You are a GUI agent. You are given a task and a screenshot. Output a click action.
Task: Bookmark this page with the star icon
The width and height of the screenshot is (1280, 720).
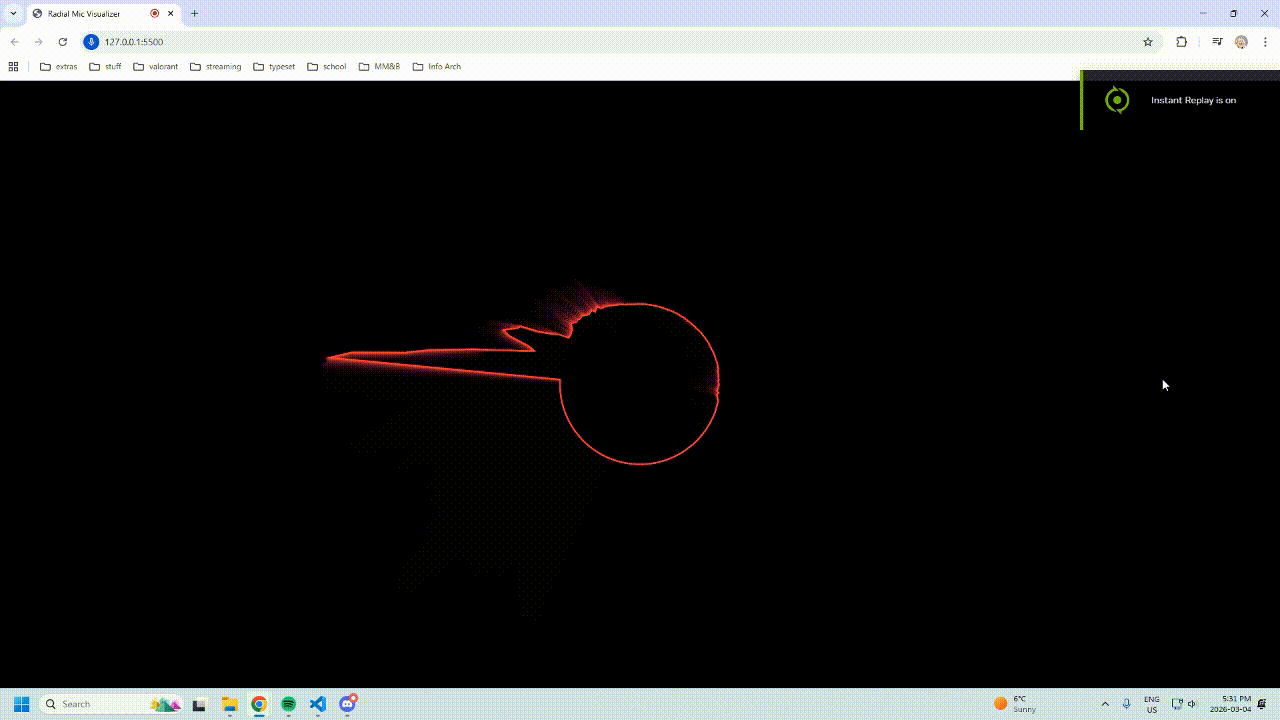(1147, 42)
